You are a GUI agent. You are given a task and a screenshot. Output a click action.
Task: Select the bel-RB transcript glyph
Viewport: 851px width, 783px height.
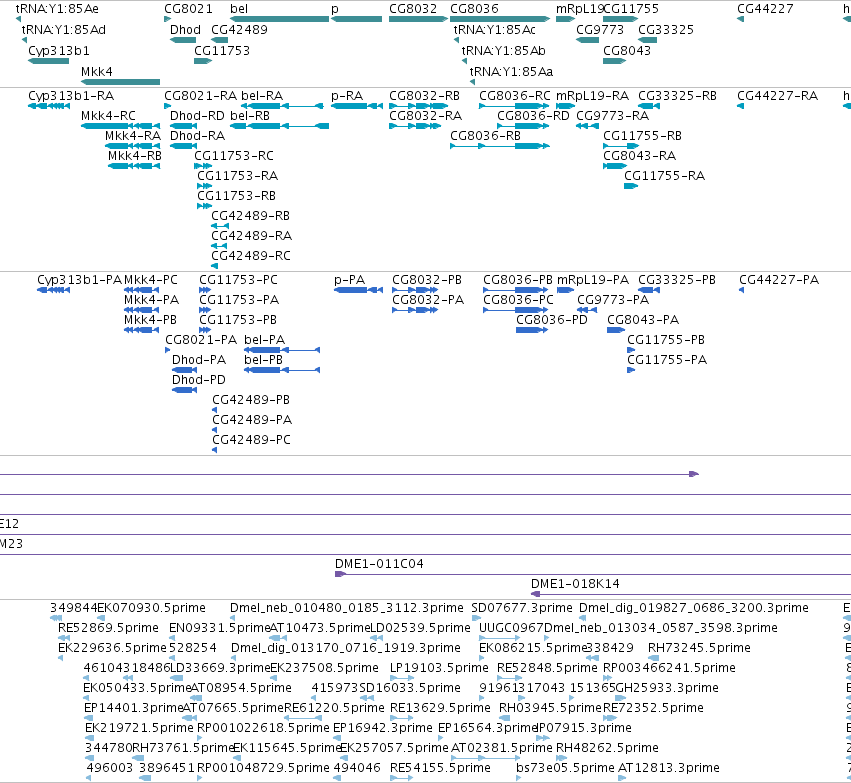pyautogui.click(x=280, y=126)
